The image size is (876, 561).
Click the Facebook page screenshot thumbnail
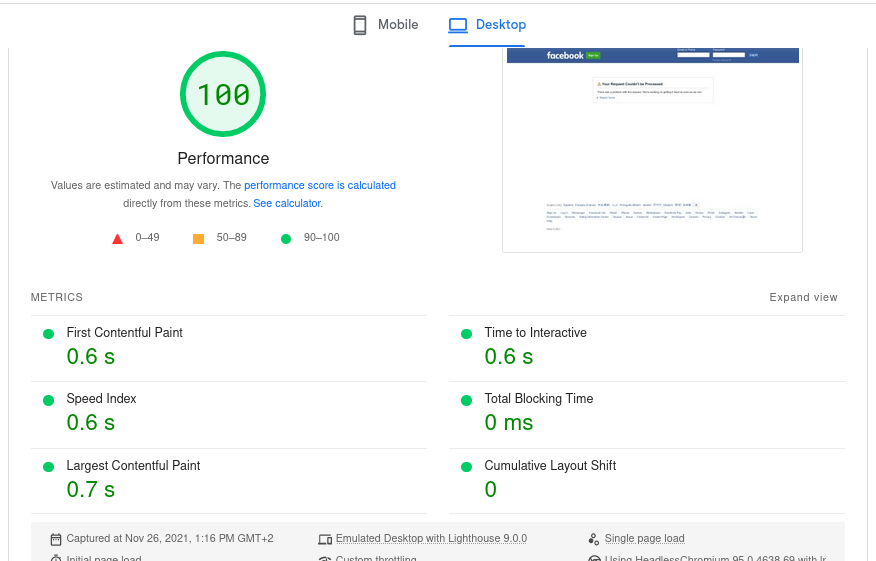(652, 150)
